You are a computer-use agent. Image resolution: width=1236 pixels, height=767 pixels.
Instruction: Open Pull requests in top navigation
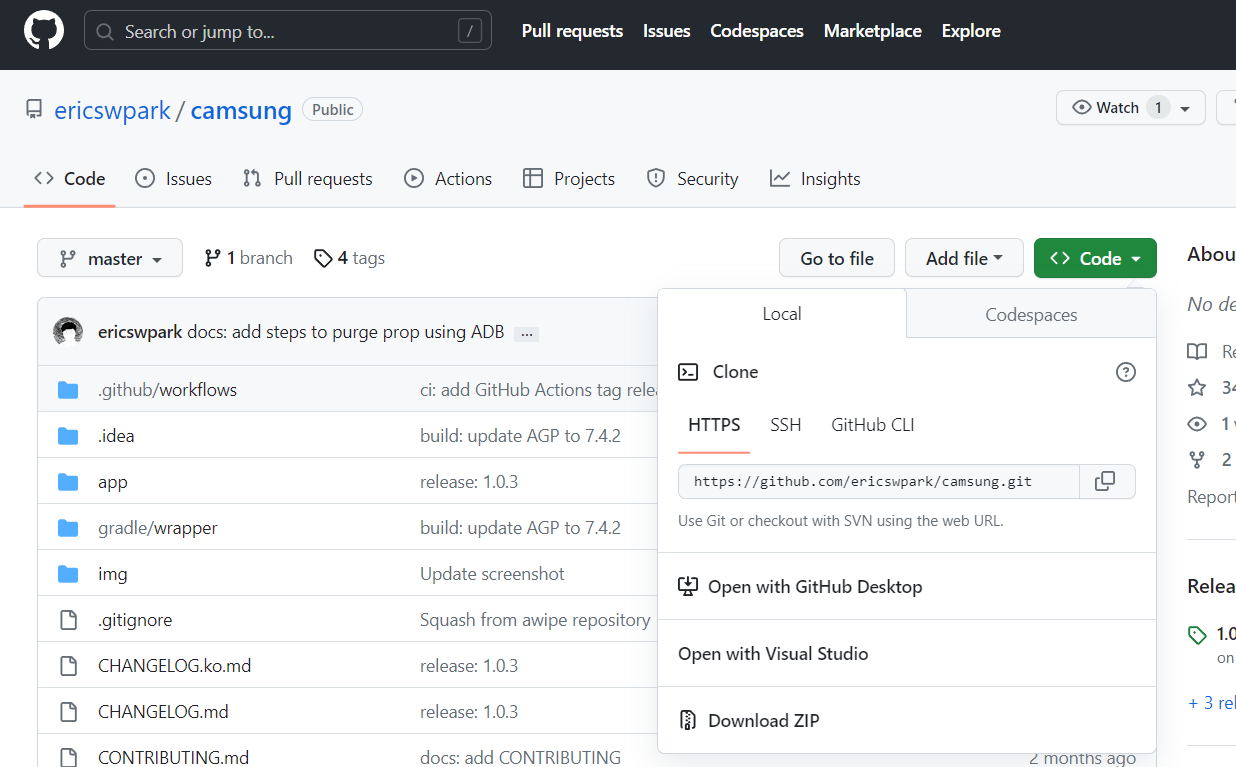(x=572, y=31)
